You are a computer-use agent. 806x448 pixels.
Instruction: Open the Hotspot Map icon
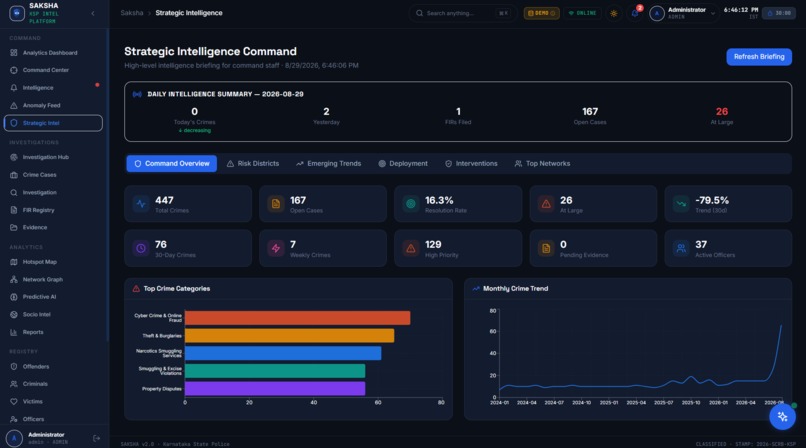click(x=14, y=262)
